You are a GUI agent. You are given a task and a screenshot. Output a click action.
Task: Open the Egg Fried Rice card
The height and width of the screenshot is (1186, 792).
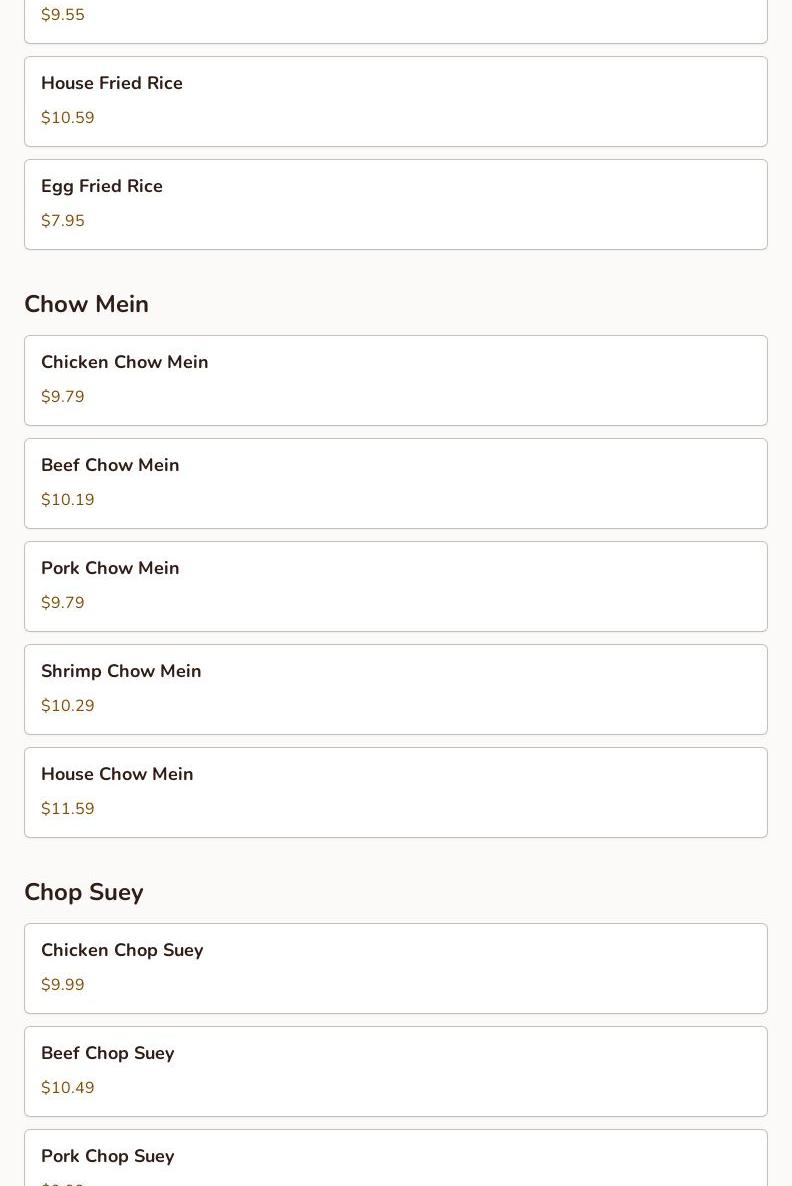click(396, 204)
